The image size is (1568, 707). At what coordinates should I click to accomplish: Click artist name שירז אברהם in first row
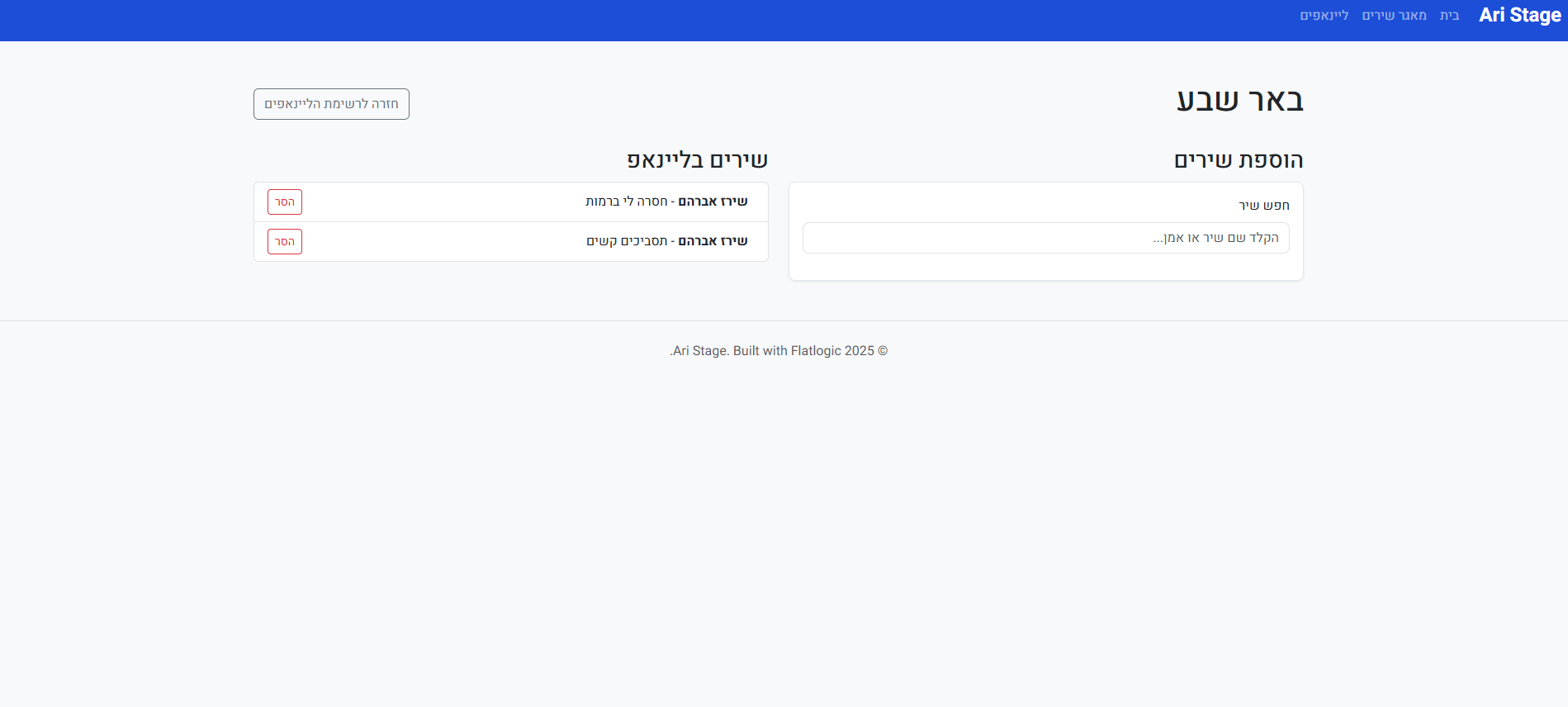point(713,202)
